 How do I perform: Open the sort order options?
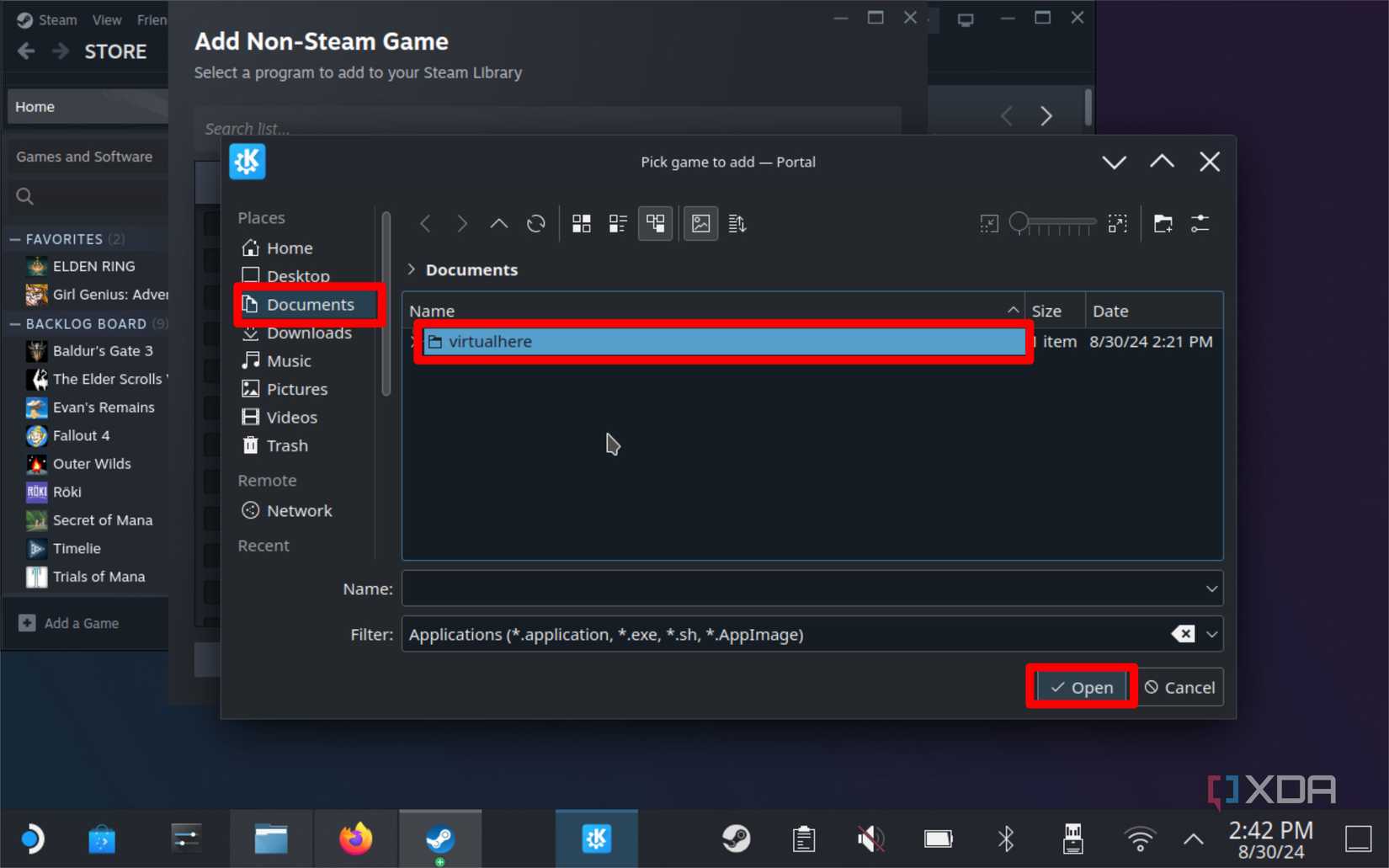[737, 223]
